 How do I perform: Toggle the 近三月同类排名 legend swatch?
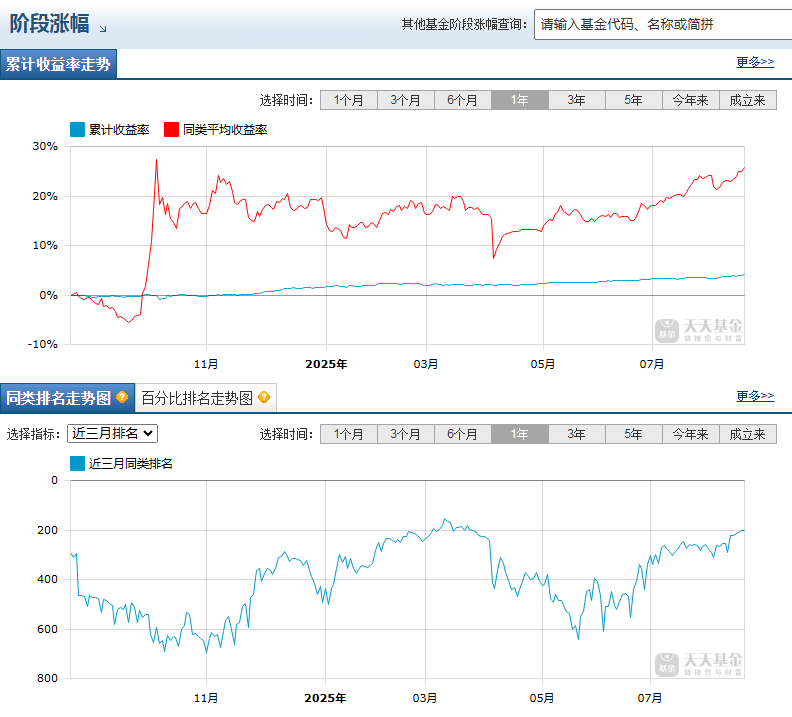click(77, 464)
